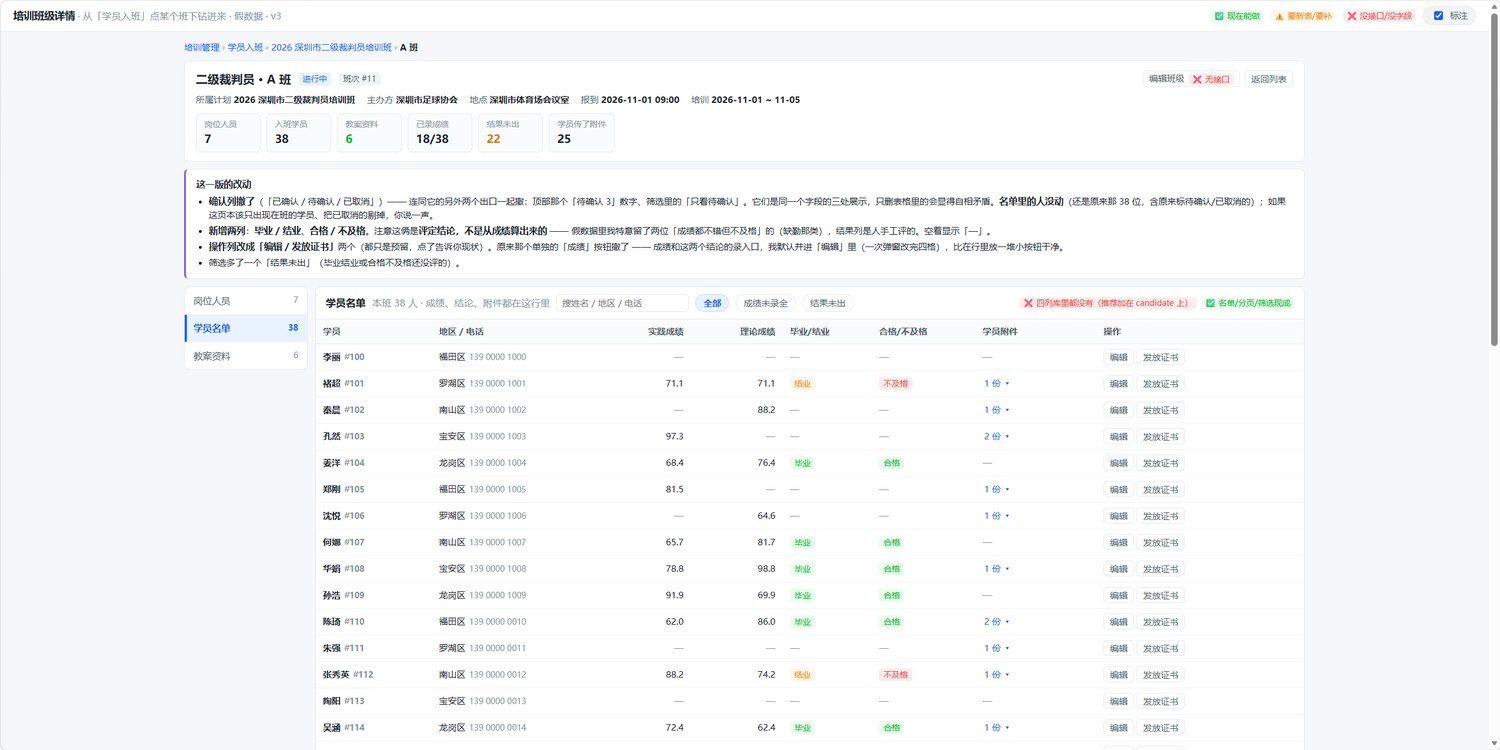The image size is (1500, 750).
Task: Focus the 搜姓名 / 地区 / 电话 search field
Action: (622, 303)
